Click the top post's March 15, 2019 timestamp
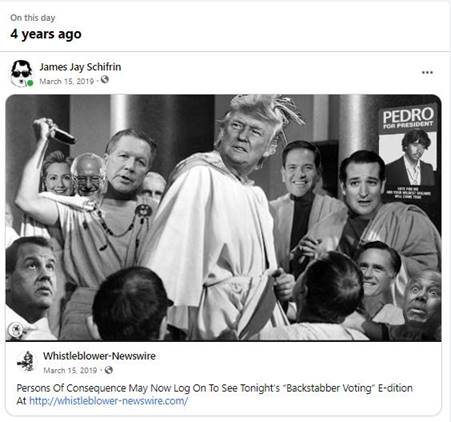This screenshot has width=451, height=422. click(67, 81)
